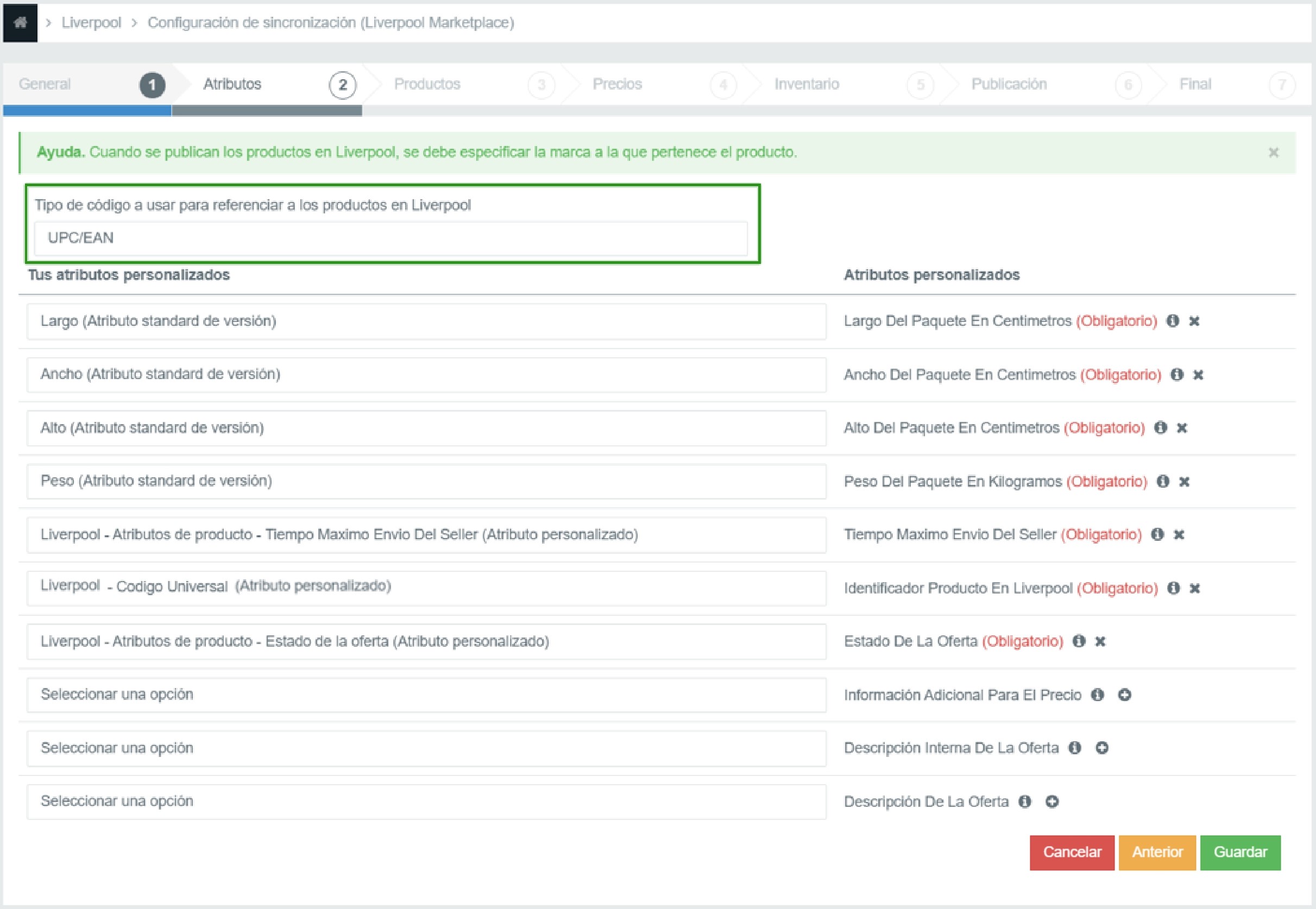Open Configuración de sincronización breadcrumb link
This screenshot has width=1316, height=909.
330,23
